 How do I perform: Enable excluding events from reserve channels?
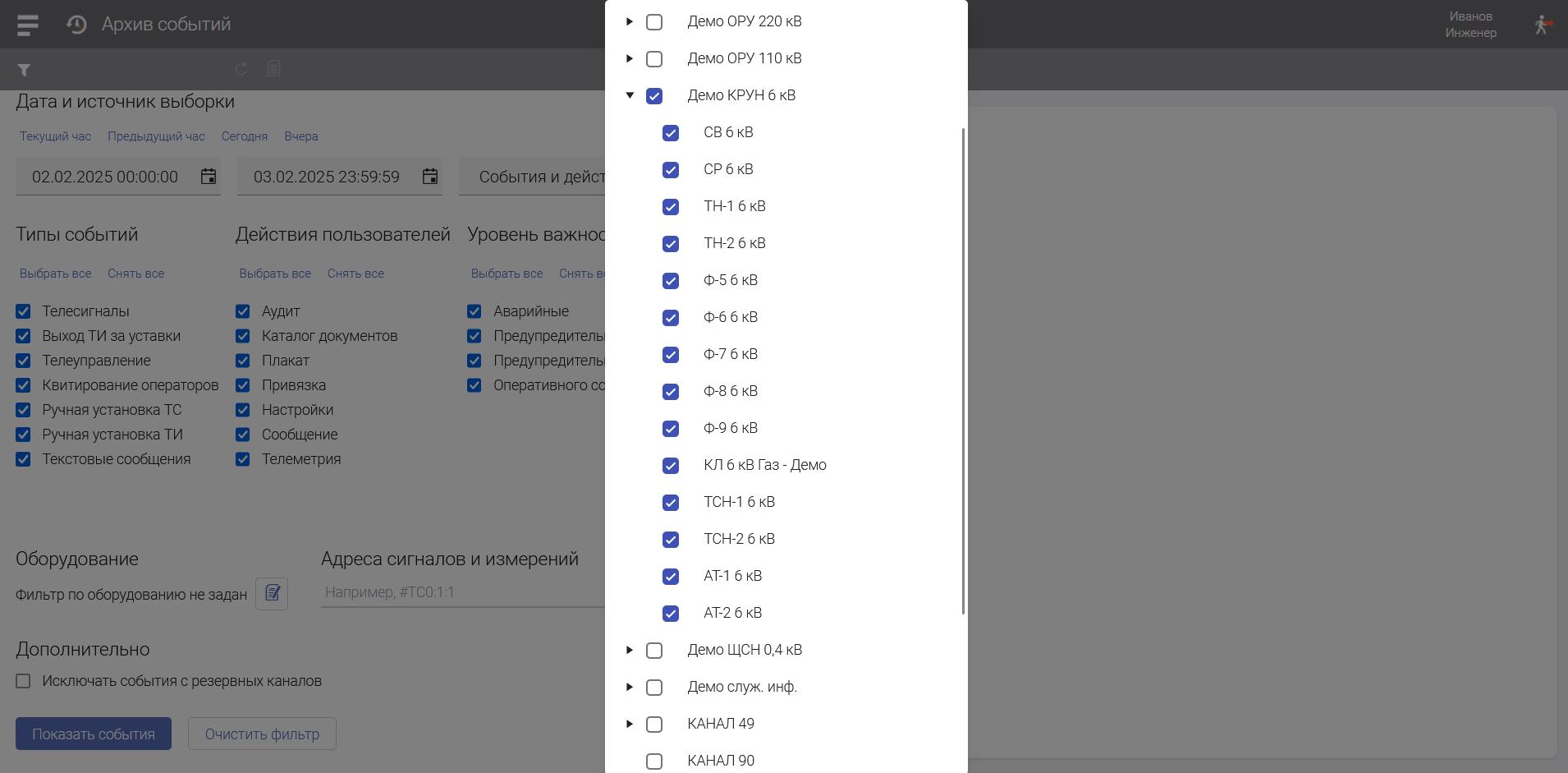23,681
